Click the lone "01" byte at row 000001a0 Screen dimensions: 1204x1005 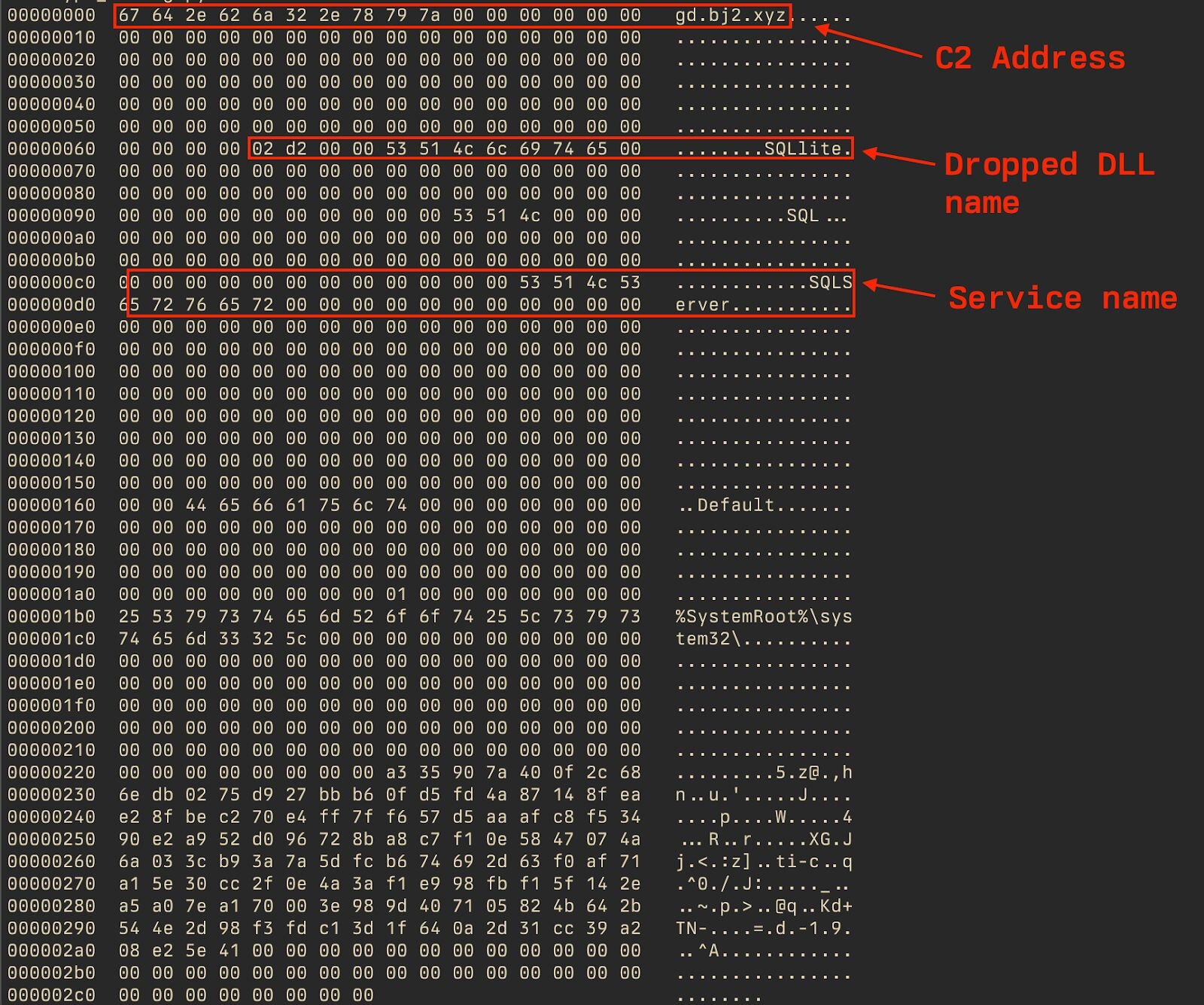[x=396, y=595]
